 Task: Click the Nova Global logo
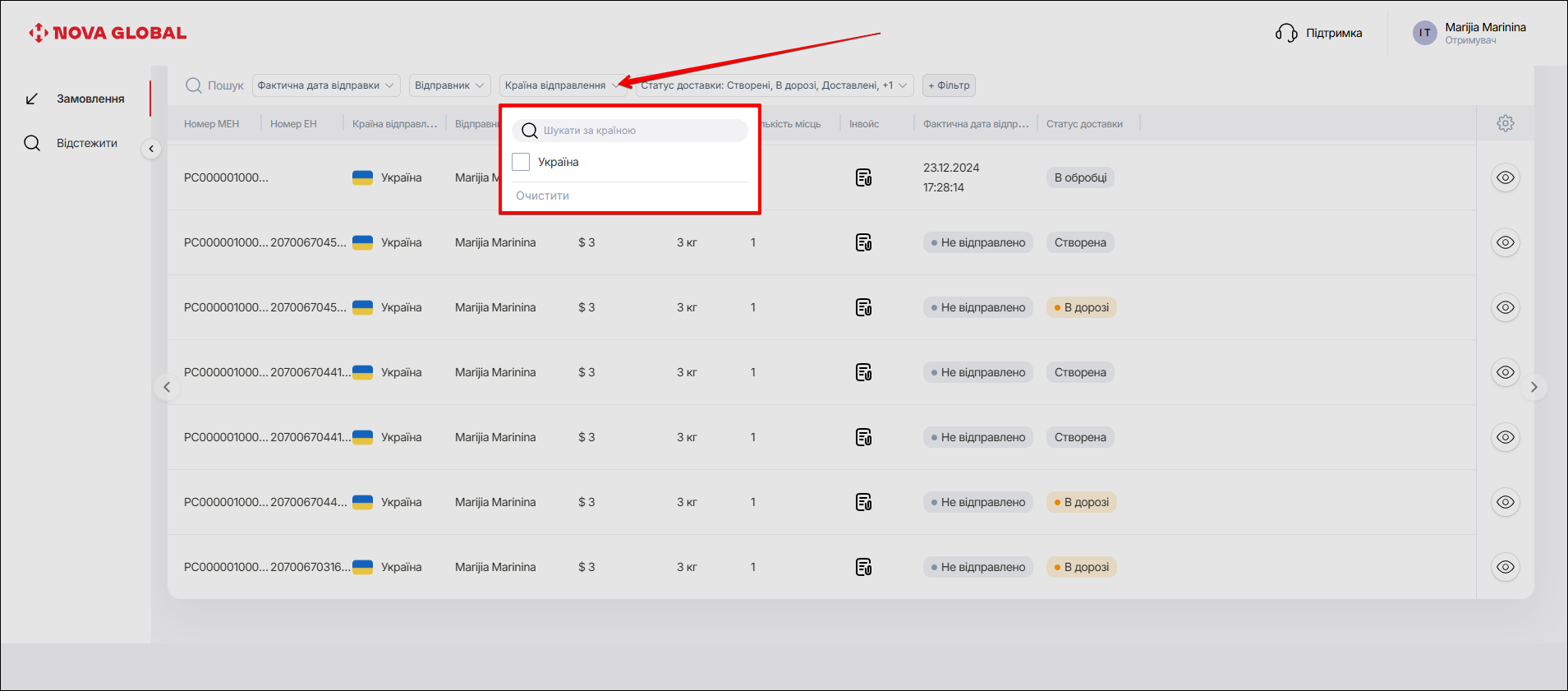click(108, 33)
